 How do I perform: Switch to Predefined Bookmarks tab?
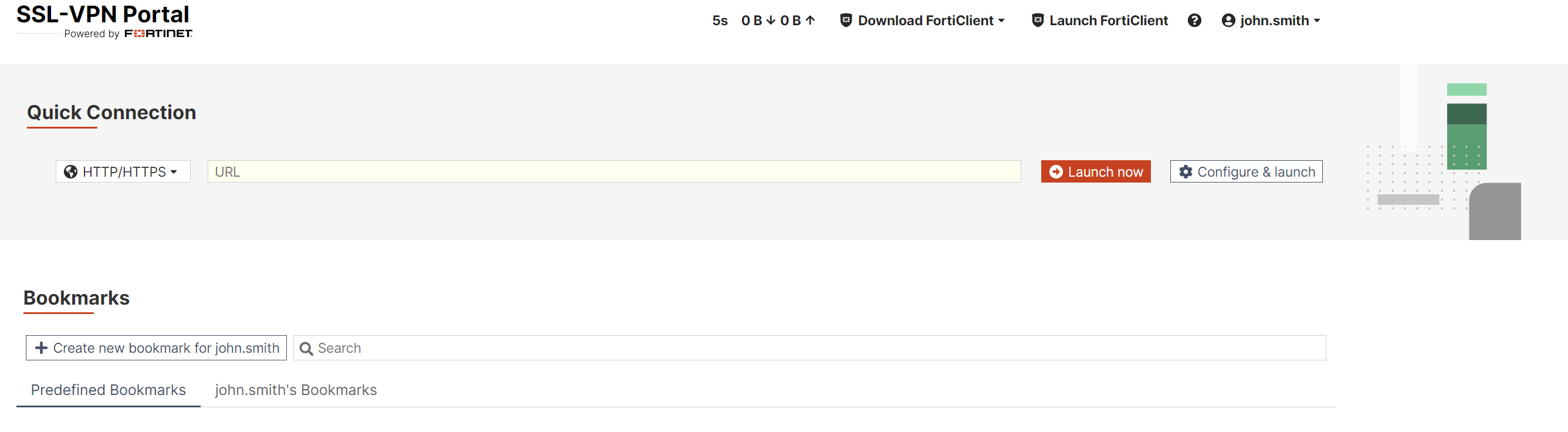point(109,390)
